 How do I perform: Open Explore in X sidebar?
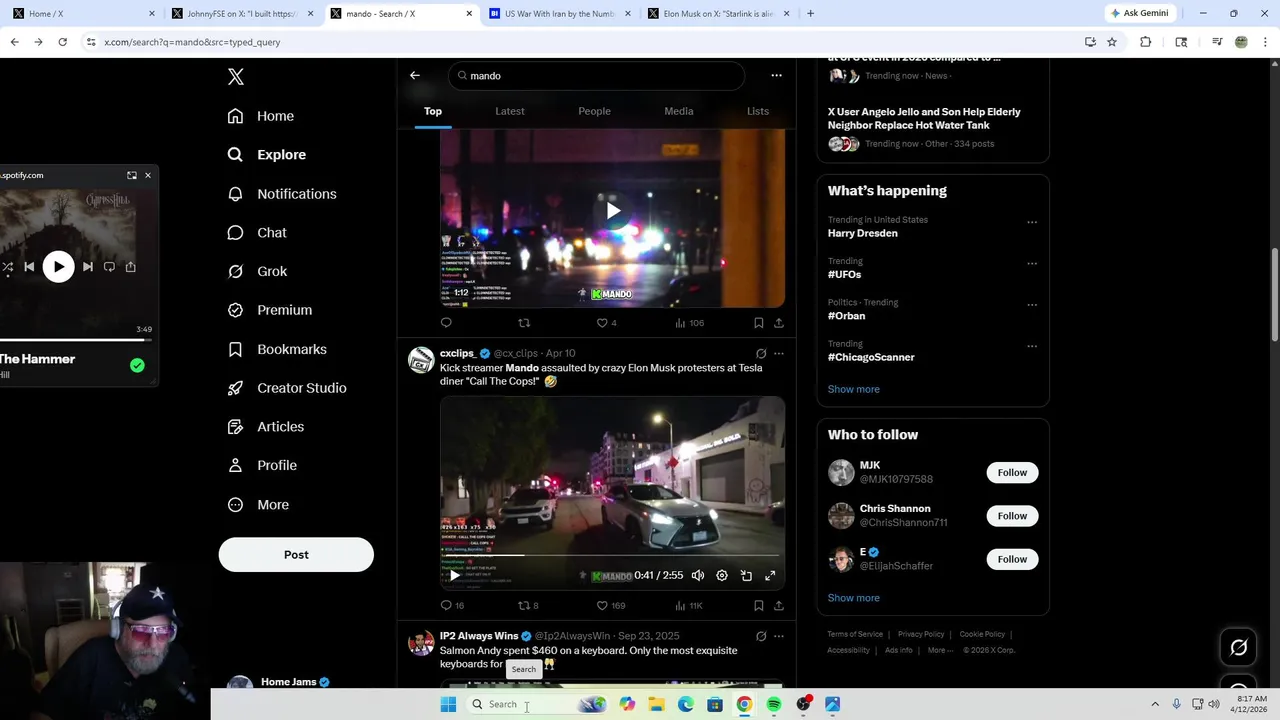(267, 155)
